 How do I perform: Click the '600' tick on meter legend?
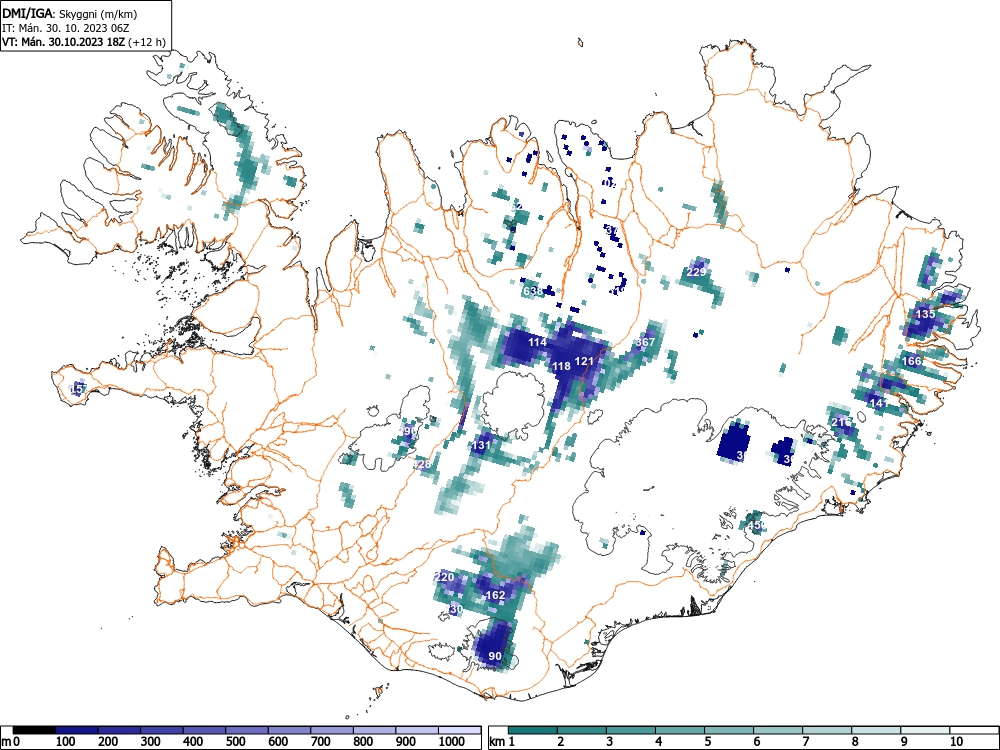click(x=279, y=742)
